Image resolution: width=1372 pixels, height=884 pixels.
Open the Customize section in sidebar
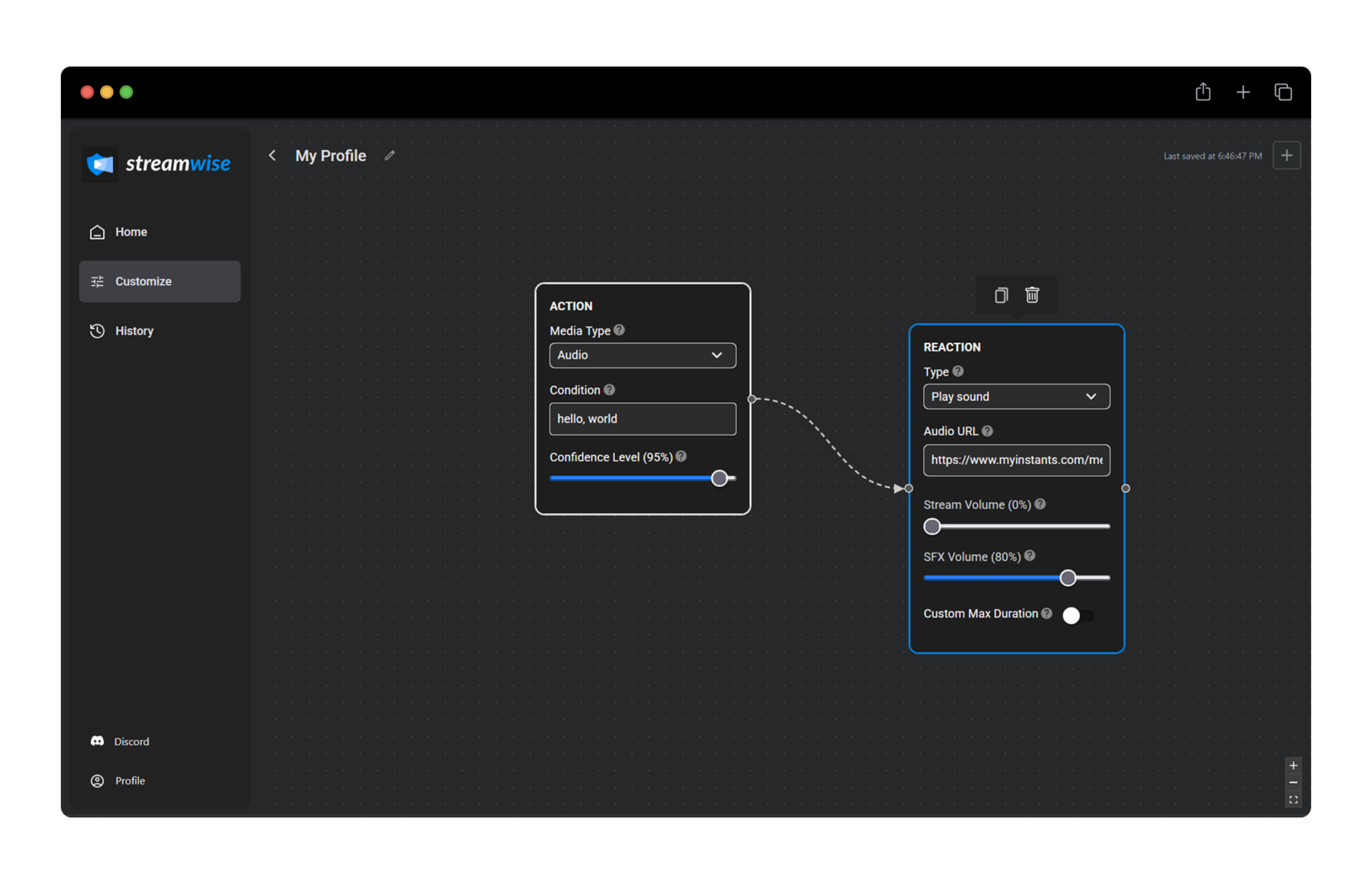tap(143, 281)
